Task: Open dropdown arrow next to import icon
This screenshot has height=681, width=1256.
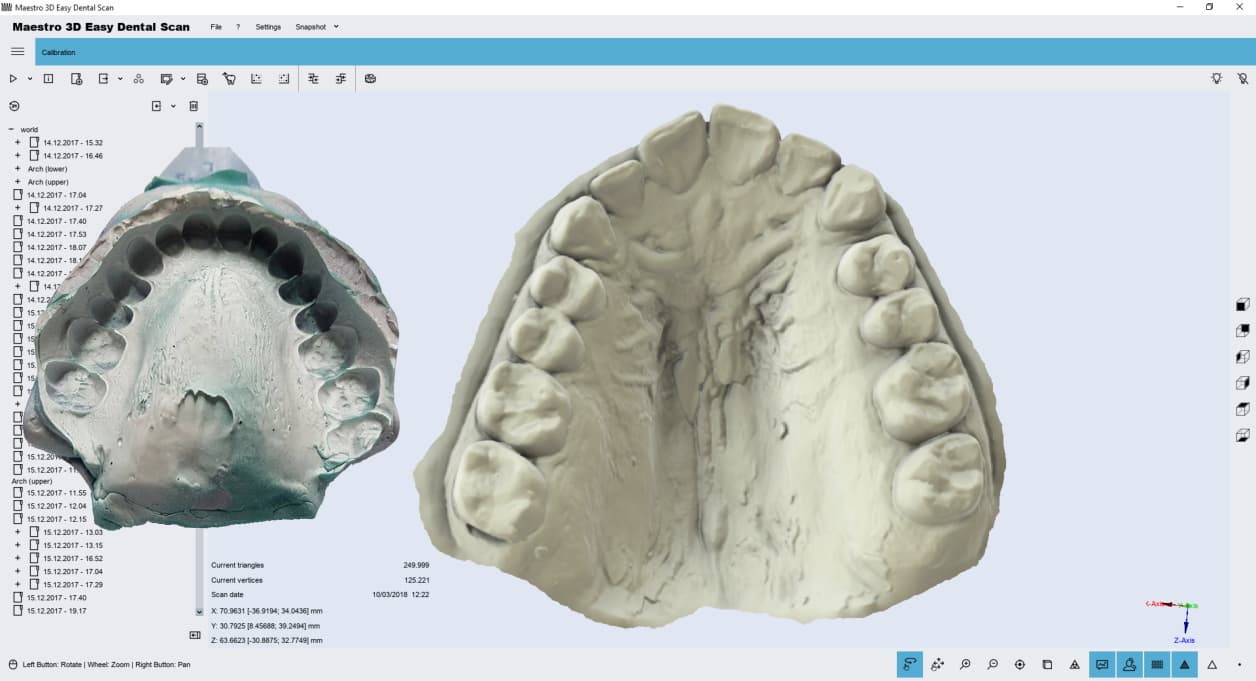Action: pos(173,106)
